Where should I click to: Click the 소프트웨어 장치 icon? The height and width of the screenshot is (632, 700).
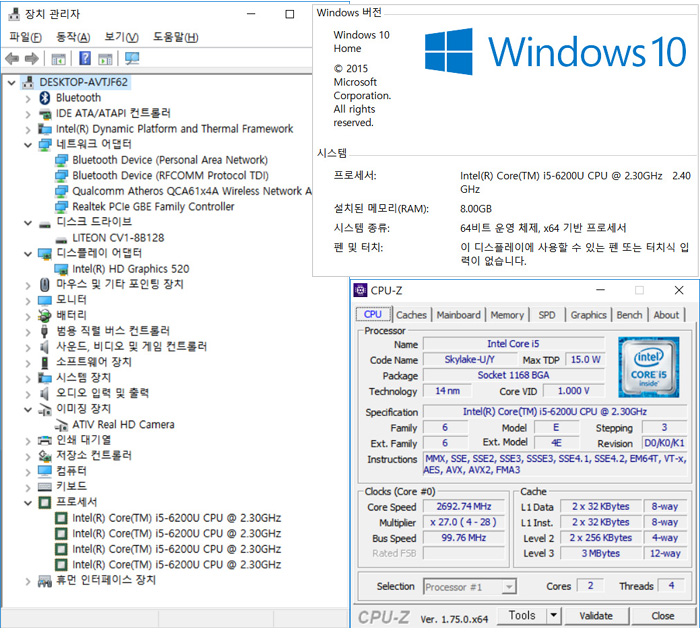pyautogui.click(x=45, y=362)
